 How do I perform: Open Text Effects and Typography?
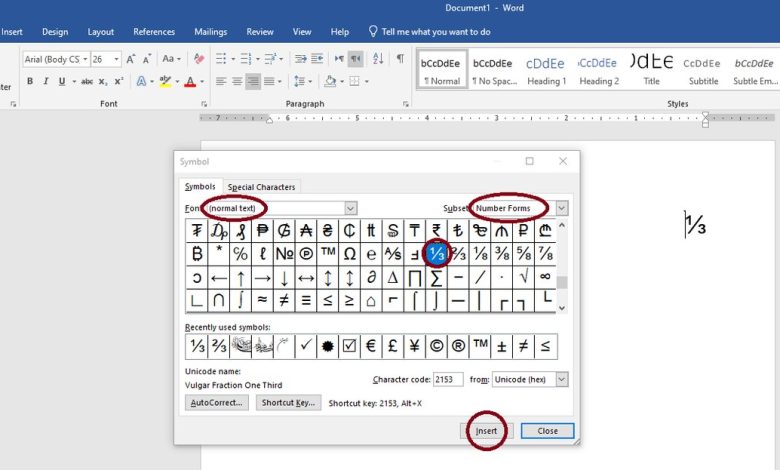pos(141,81)
